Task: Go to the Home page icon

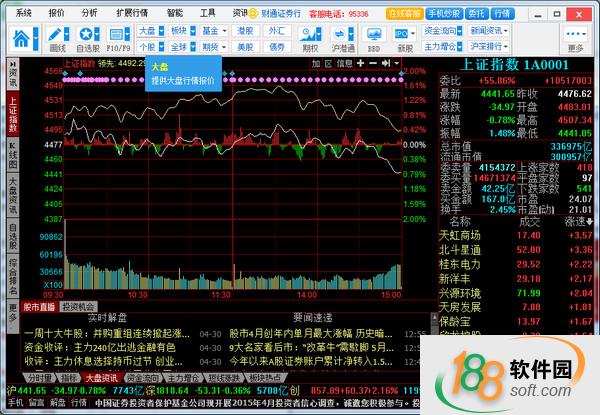Action: (21, 38)
